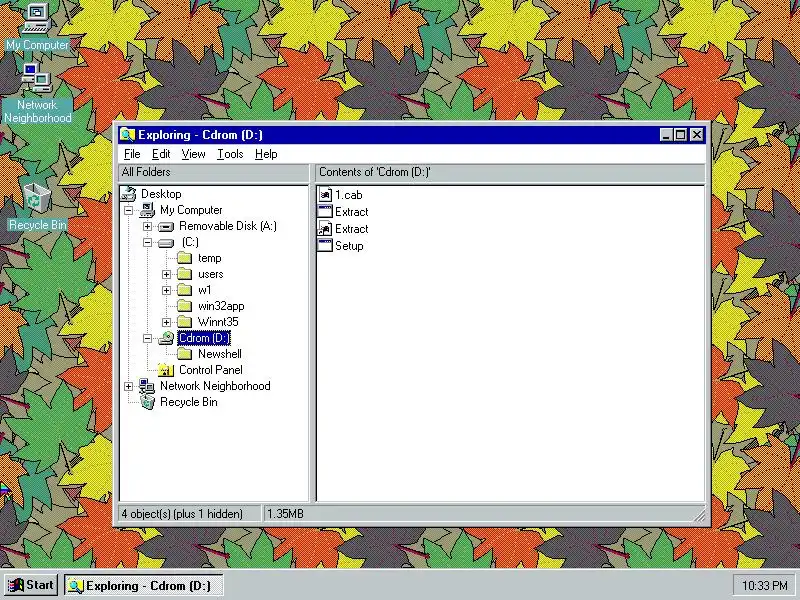Select the 'win32app' folder label
Viewport: 800px width, 600px height.
pos(221,306)
